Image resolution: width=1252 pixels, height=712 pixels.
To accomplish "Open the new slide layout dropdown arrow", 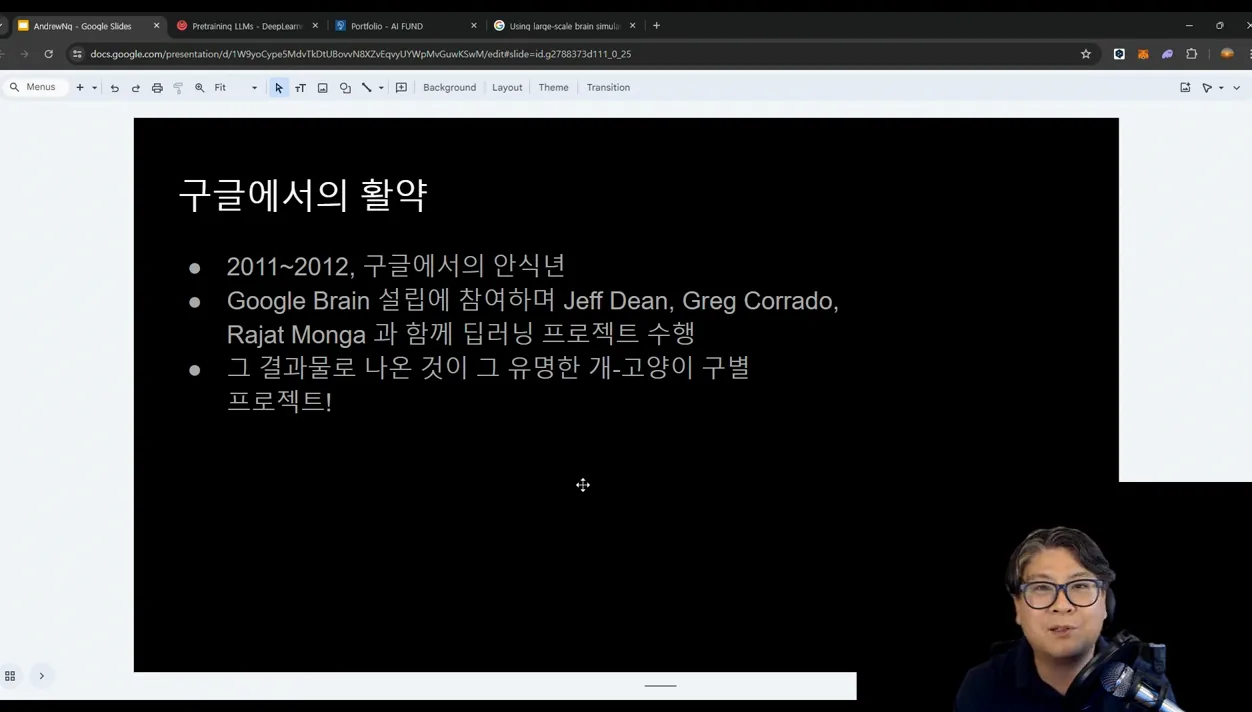I will [94, 88].
